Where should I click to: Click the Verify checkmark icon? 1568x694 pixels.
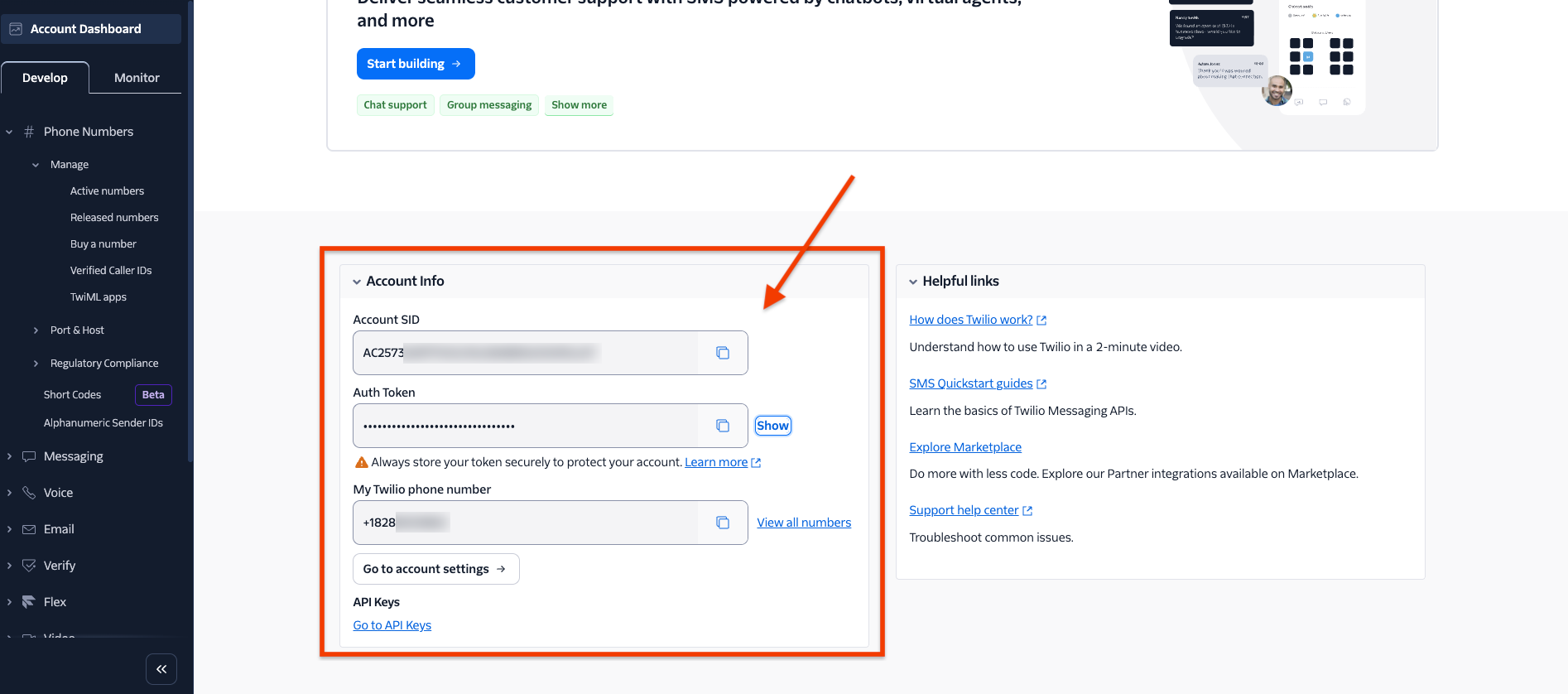pos(29,566)
